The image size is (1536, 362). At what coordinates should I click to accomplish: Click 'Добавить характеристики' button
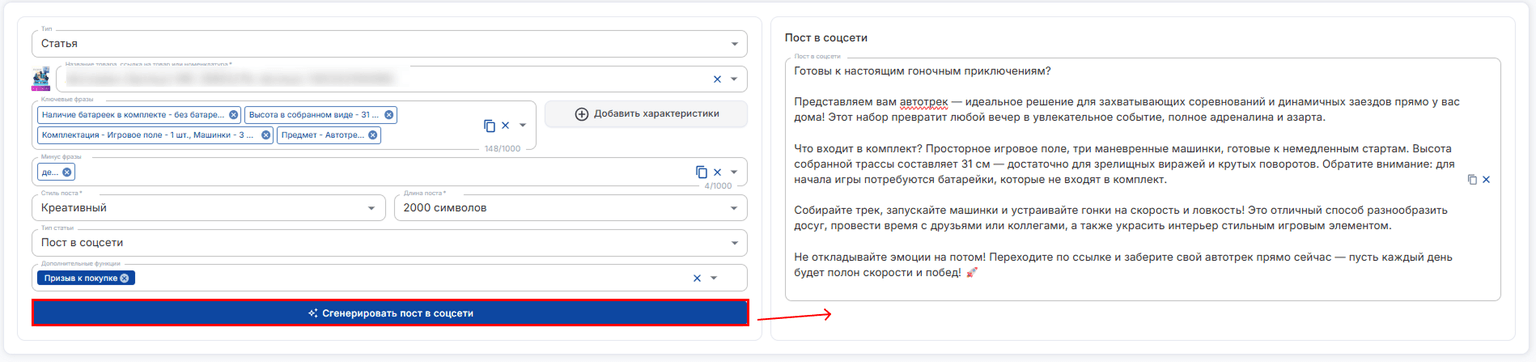646,114
